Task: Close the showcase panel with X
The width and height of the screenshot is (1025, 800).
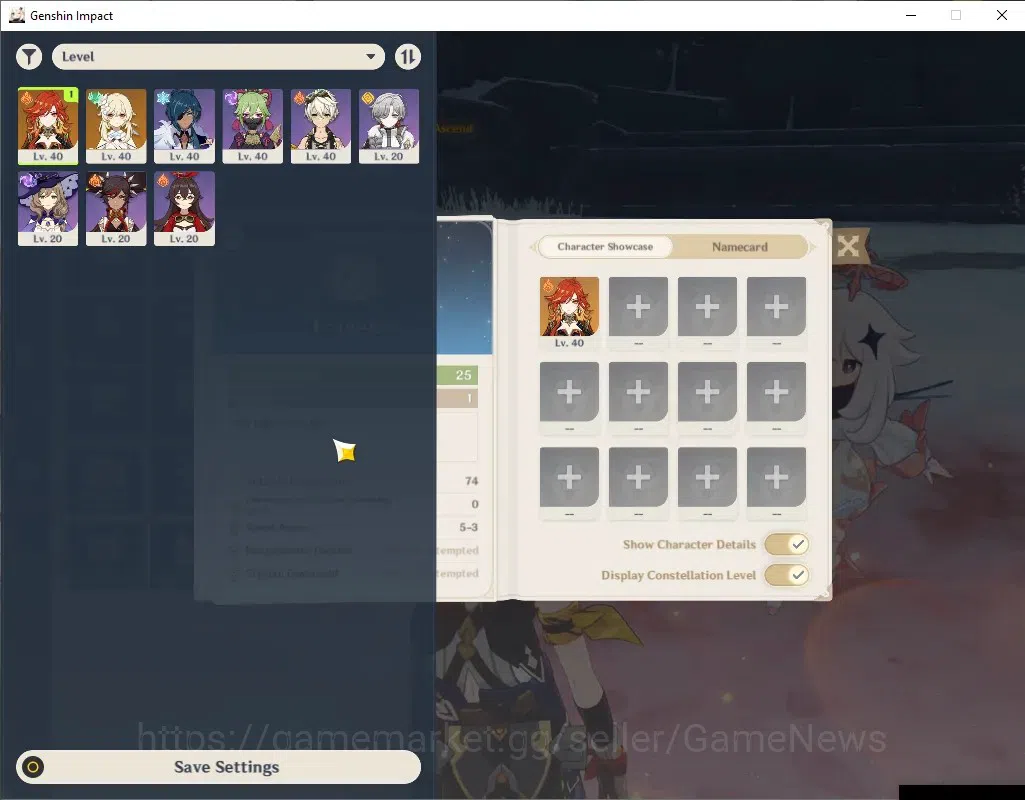Action: click(848, 246)
